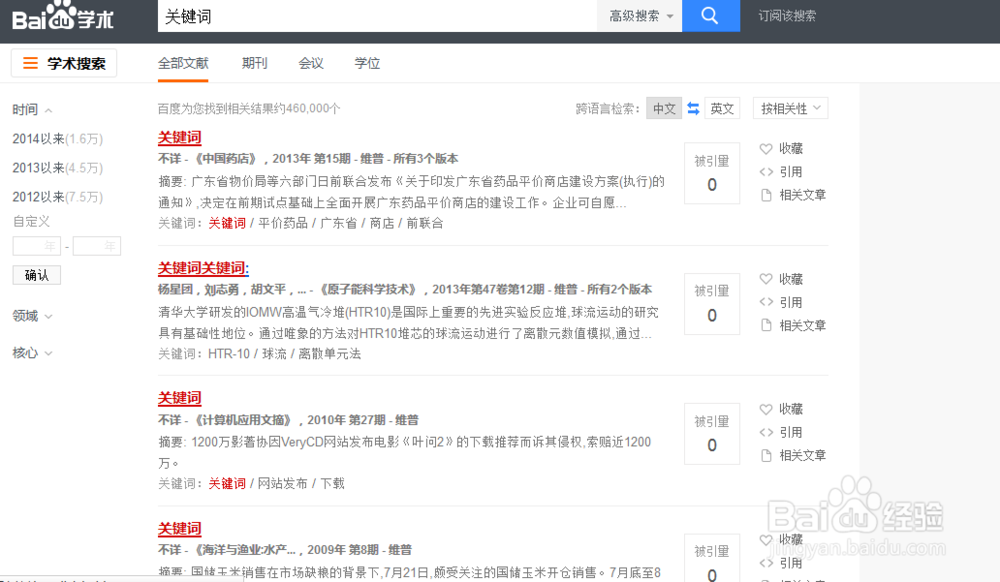The width and height of the screenshot is (1000, 582).
Task: Confirm custom year range with 确认
Action: (x=36, y=275)
